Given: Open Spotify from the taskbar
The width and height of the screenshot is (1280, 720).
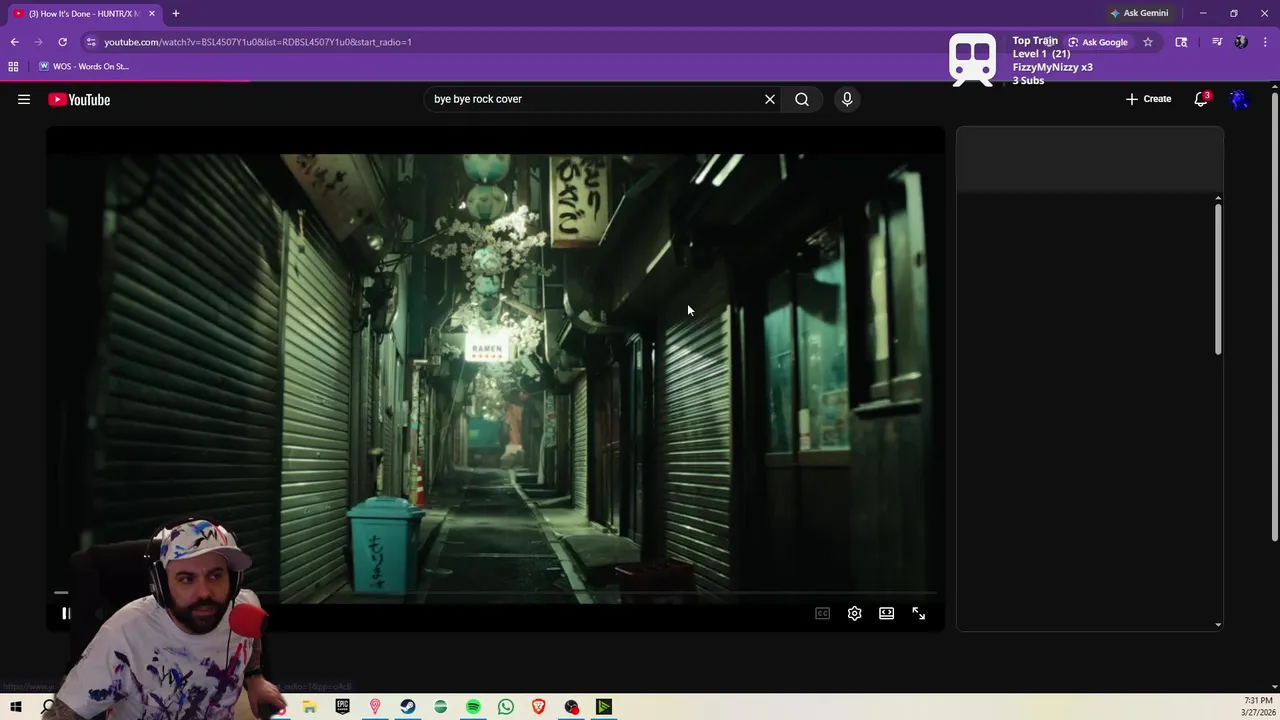Looking at the screenshot, I should point(473,707).
